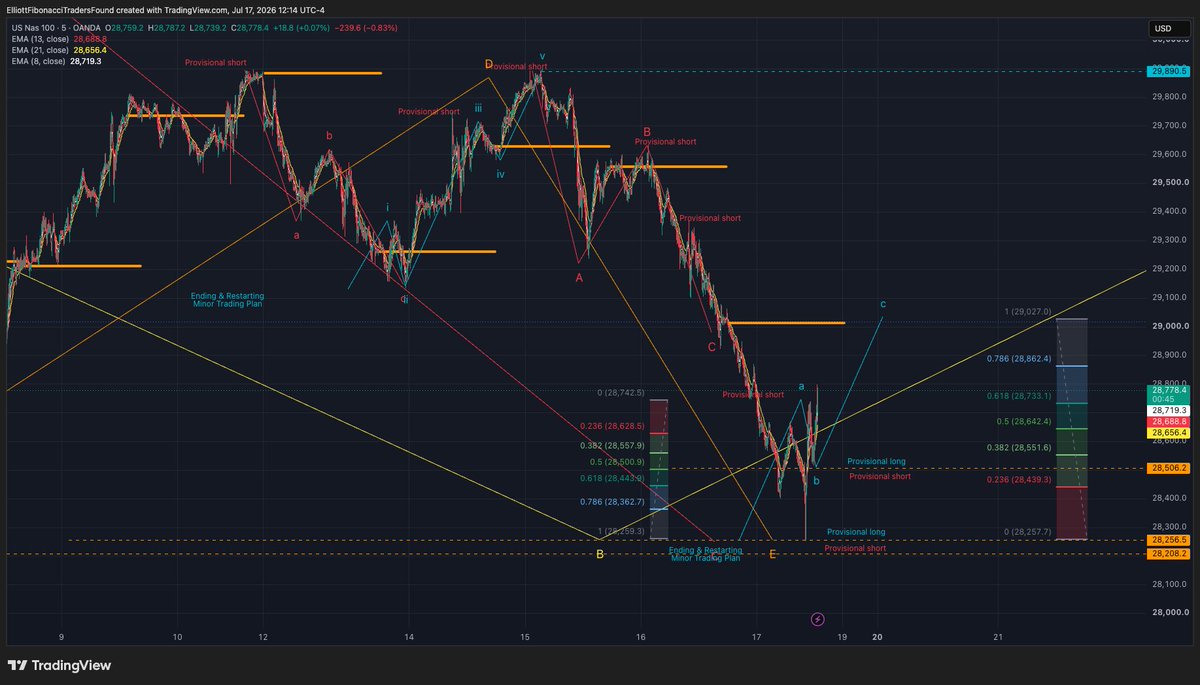Image resolution: width=1200 pixels, height=685 pixels.
Task: Click the orange 28,208.2 price axis label
Action: coord(1168,553)
